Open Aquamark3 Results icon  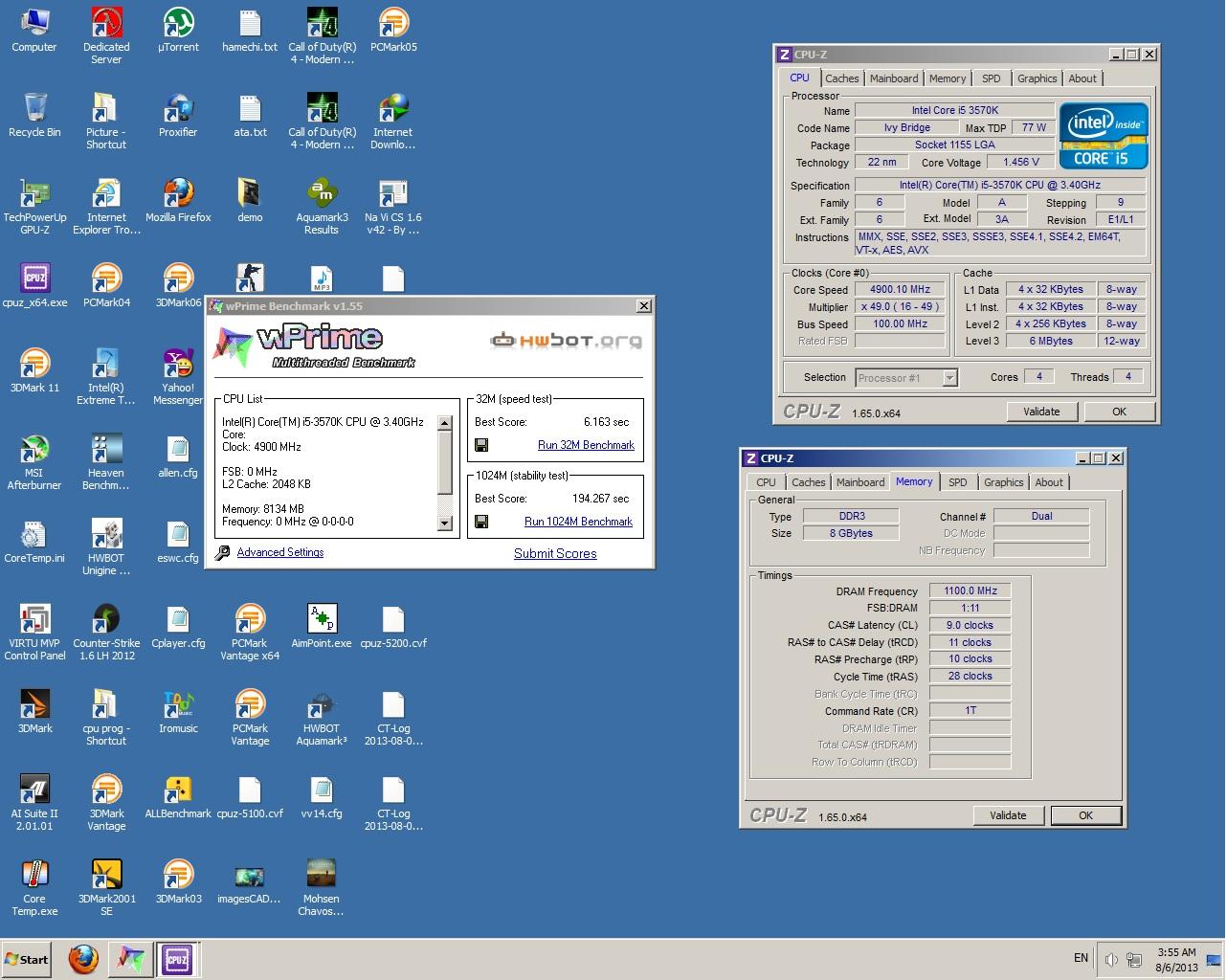coord(322,206)
